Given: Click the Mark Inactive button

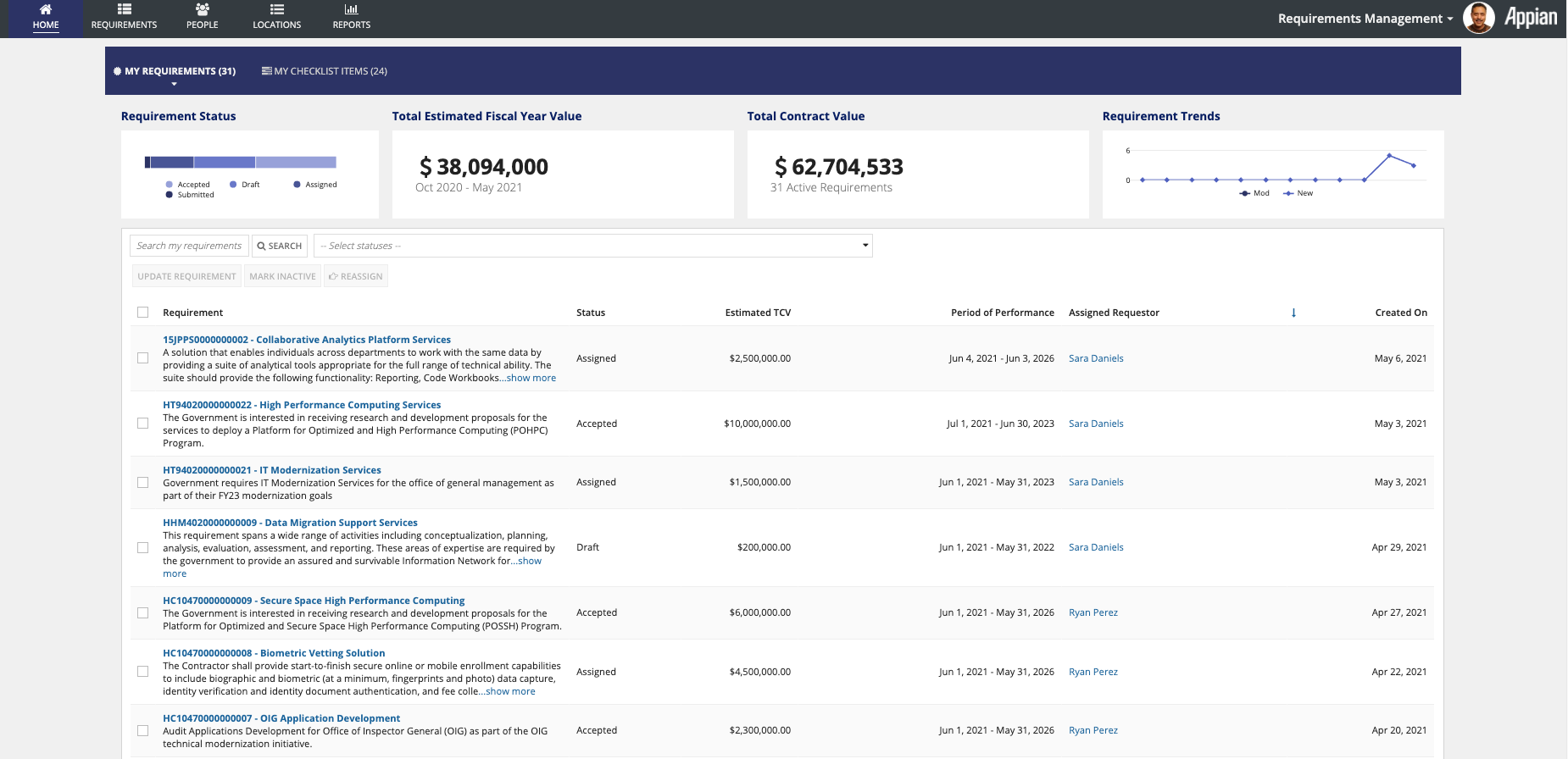Looking at the screenshot, I should (x=282, y=276).
